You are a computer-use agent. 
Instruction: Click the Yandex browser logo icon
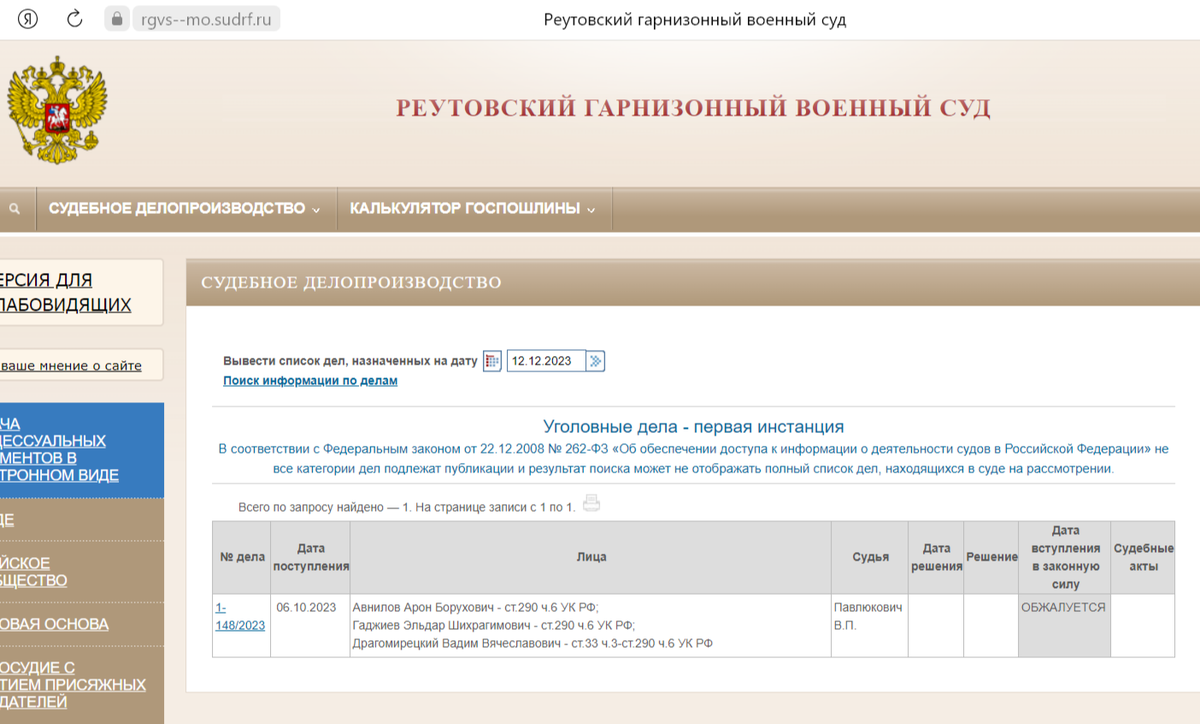point(27,17)
